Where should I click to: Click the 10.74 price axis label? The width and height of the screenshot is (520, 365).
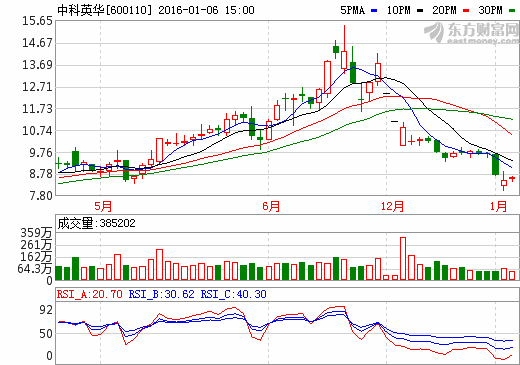click(x=37, y=131)
